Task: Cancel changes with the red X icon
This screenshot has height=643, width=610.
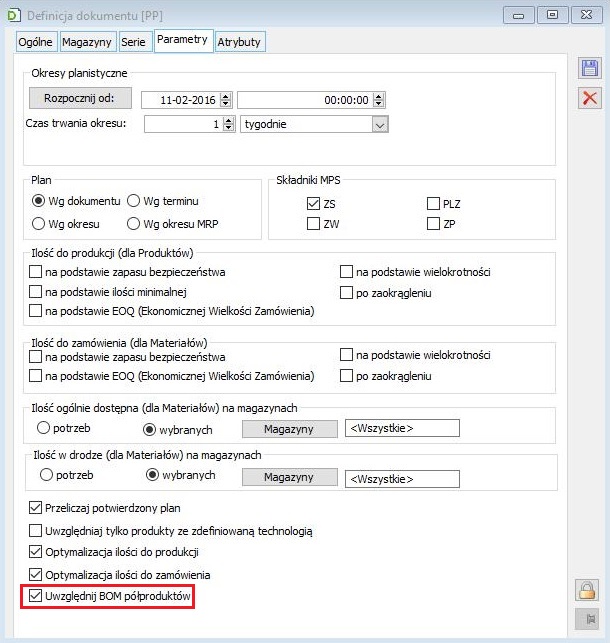Action: (x=590, y=98)
